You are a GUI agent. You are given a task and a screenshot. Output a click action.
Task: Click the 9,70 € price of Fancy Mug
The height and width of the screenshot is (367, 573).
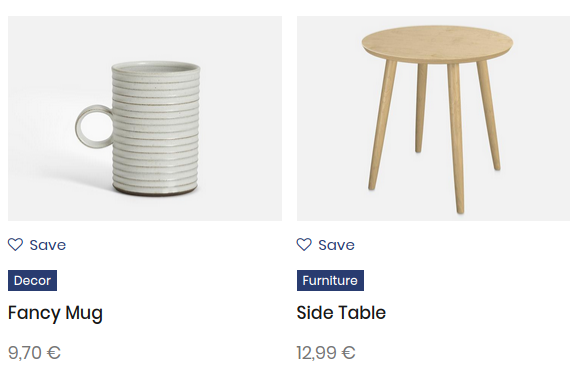click(34, 353)
